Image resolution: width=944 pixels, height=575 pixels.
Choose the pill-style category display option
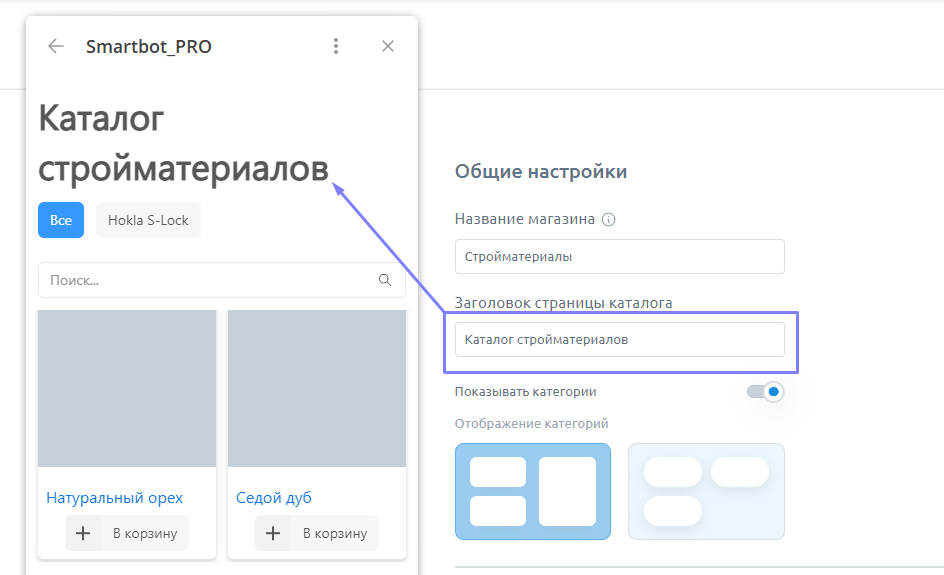[706, 491]
